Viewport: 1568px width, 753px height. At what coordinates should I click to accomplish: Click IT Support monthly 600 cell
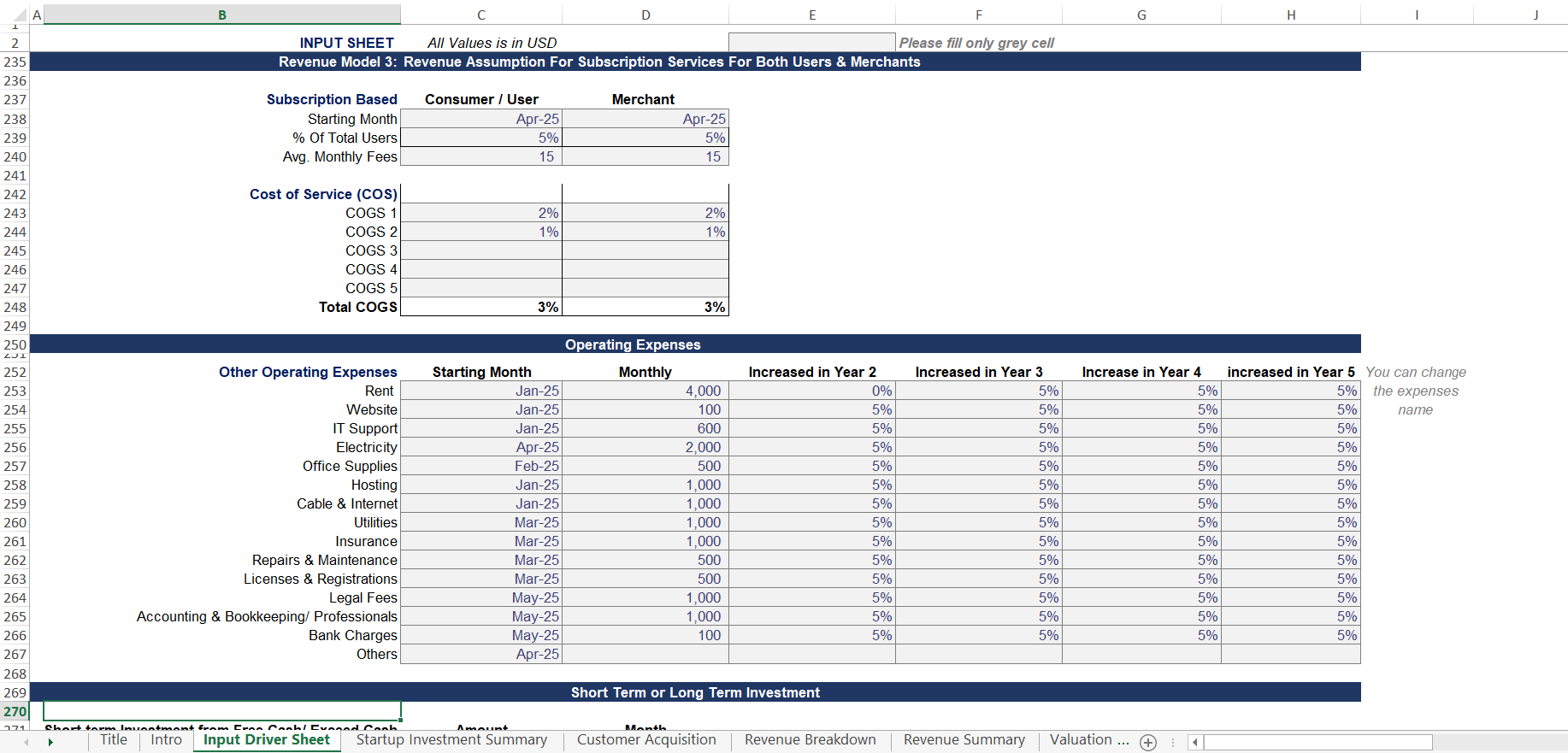645,428
